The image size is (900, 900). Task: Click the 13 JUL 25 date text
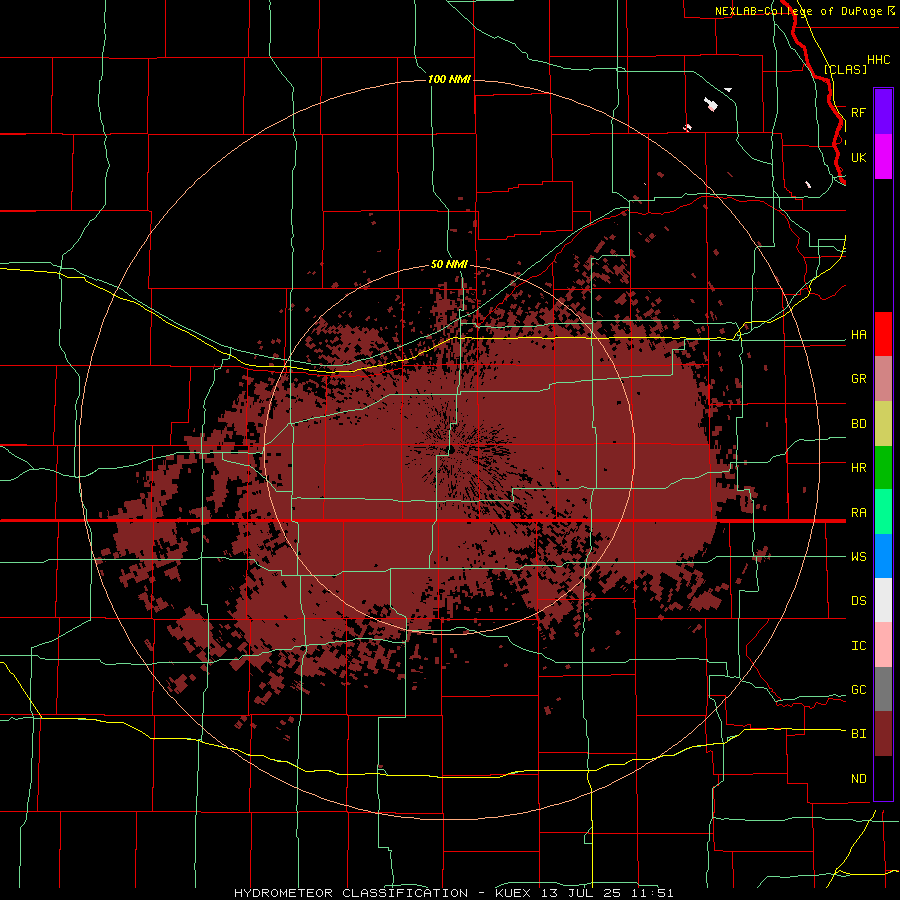click(x=583, y=893)
